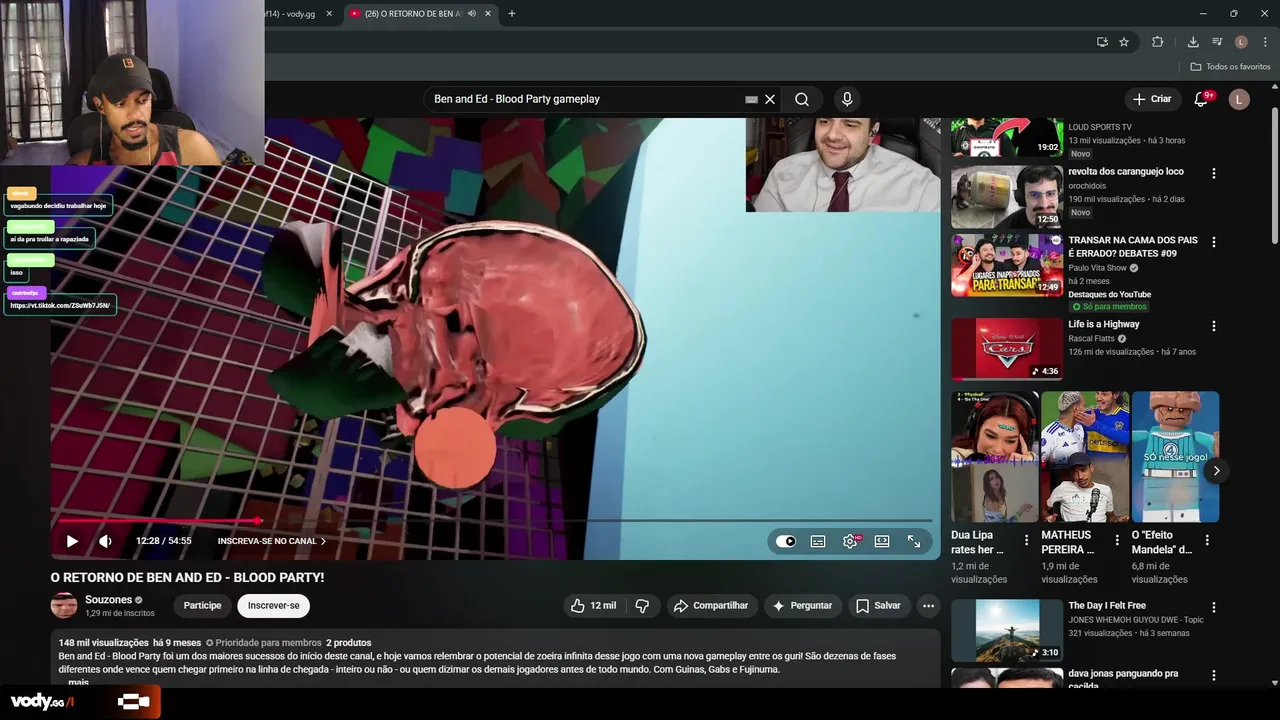Open the video in full screen

pos(914,541)
